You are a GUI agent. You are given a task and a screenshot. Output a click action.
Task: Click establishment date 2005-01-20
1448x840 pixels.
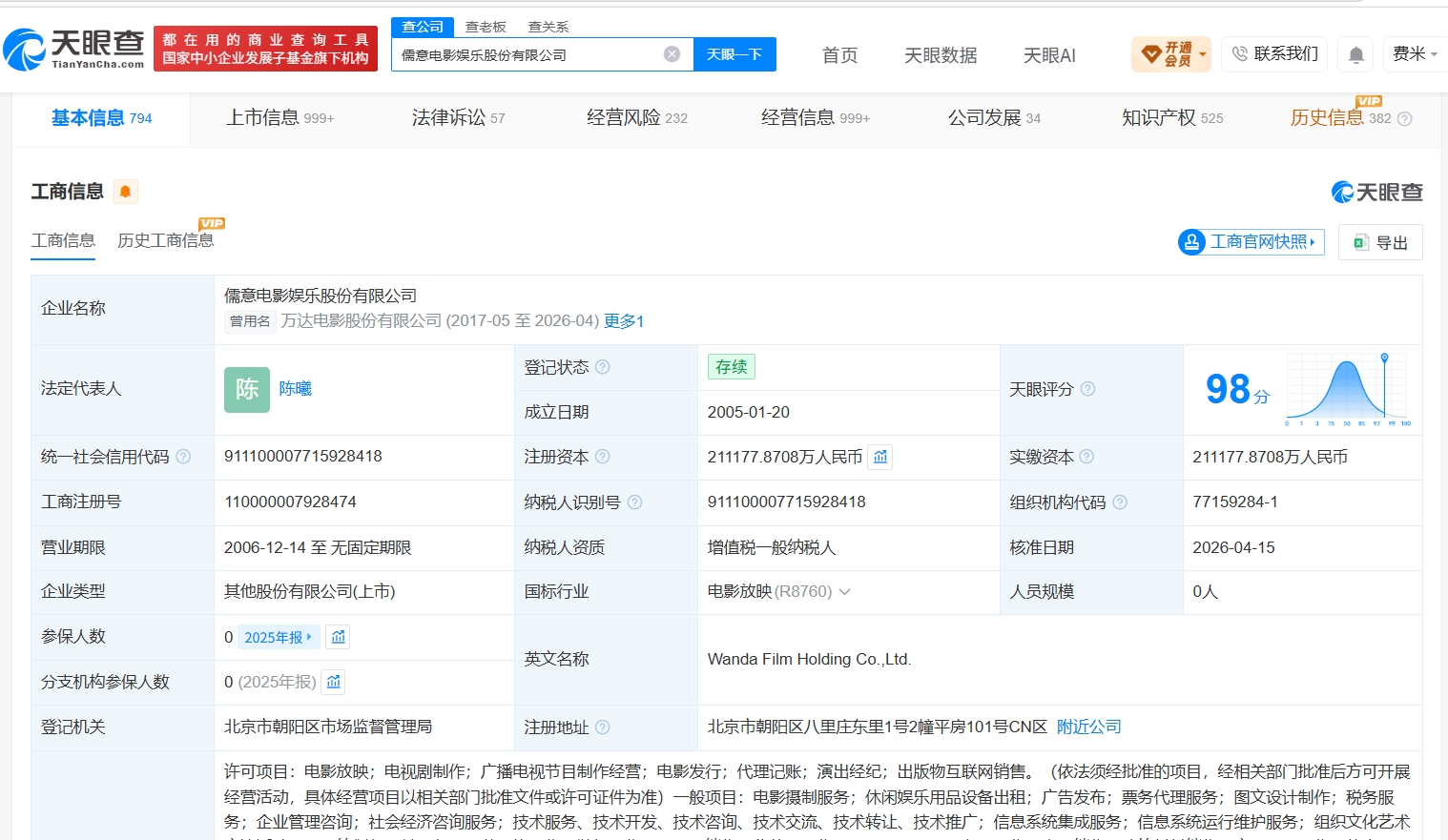[x=749, y=413]
